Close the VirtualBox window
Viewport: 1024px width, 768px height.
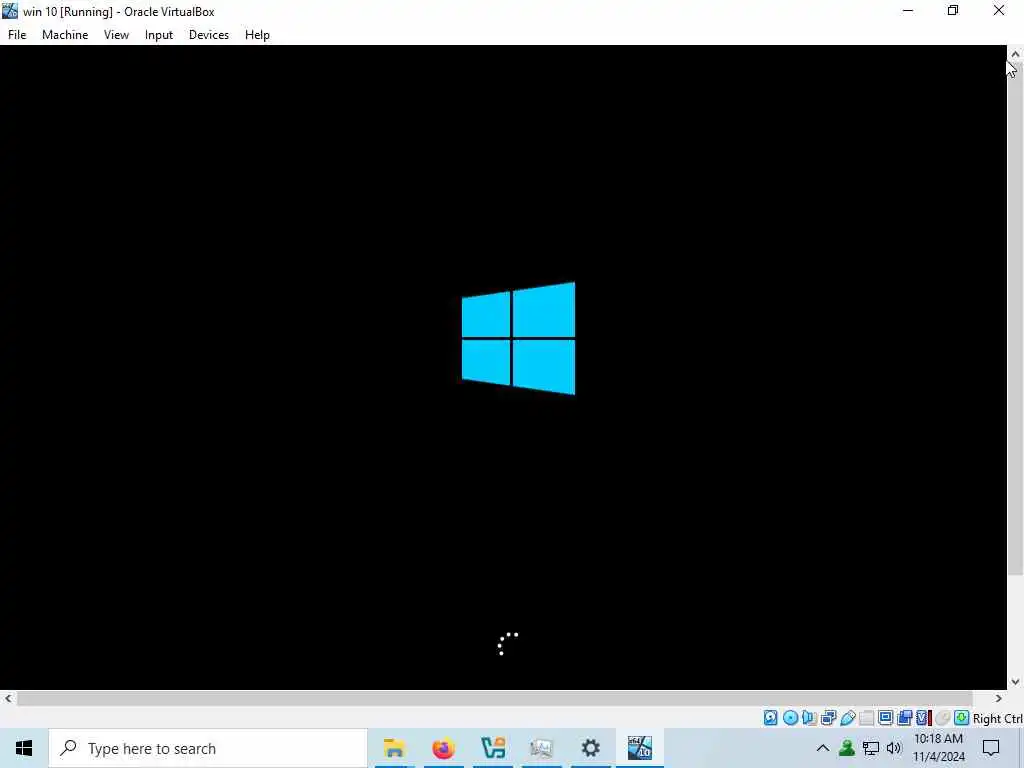point(999,10)
